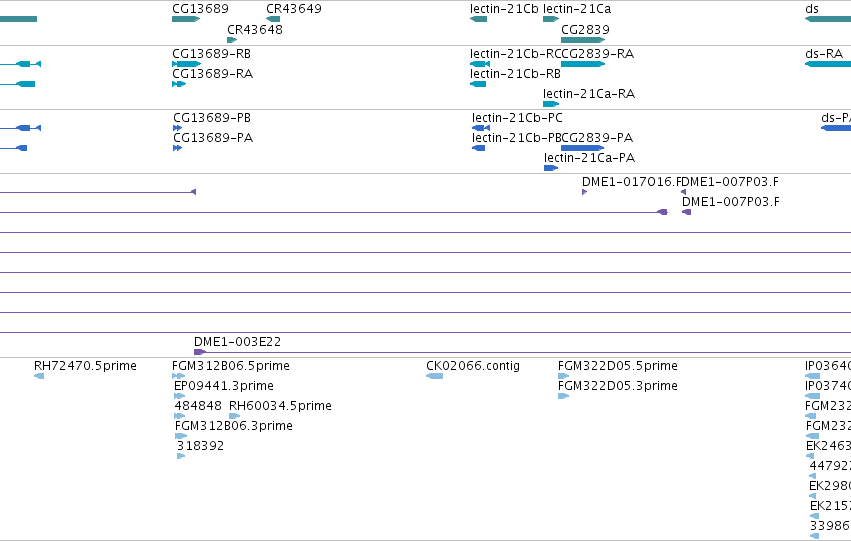Select the ds-RA transcript

(x=828, y=64)
